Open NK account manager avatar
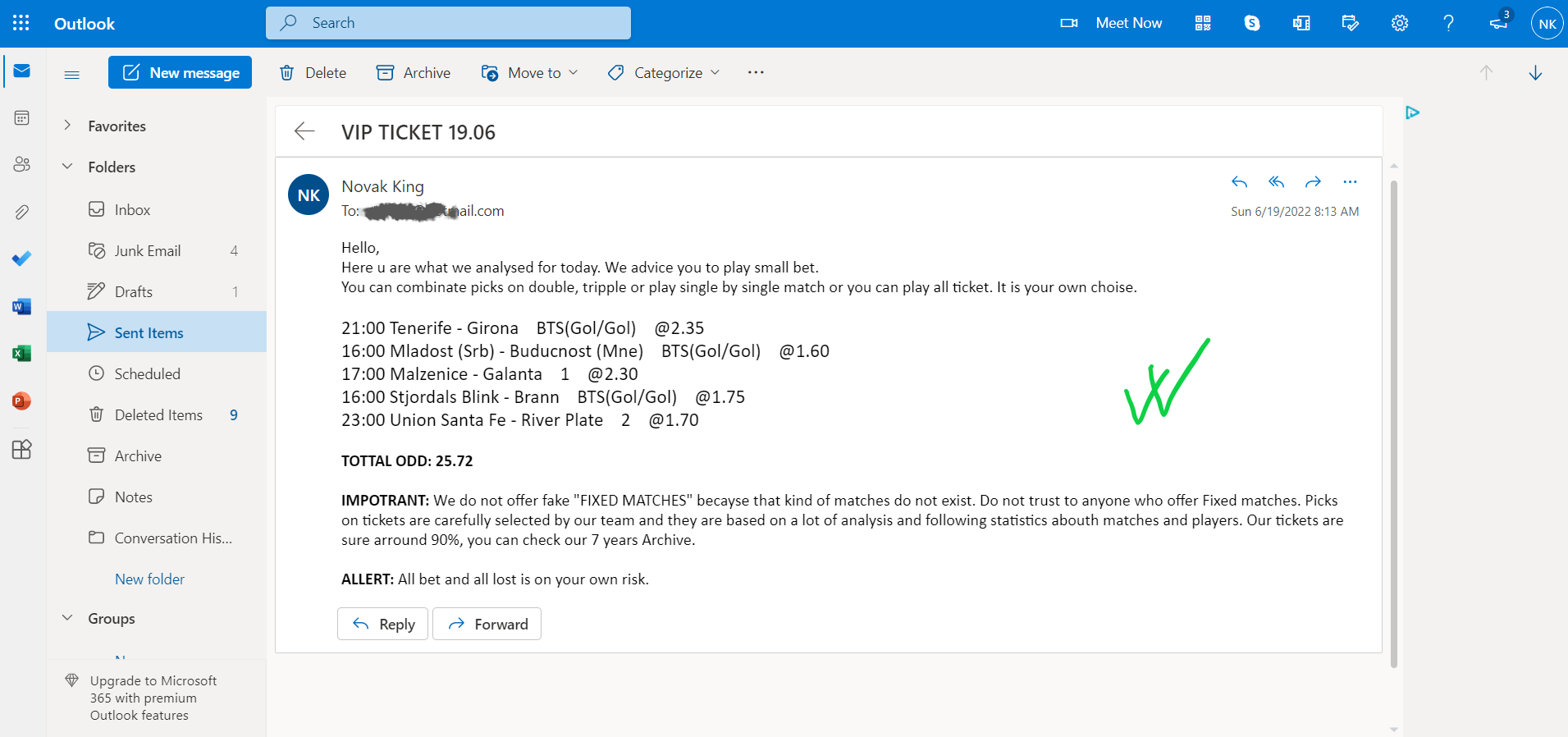Screen dimensions: 1568x737 [1547, 23]
